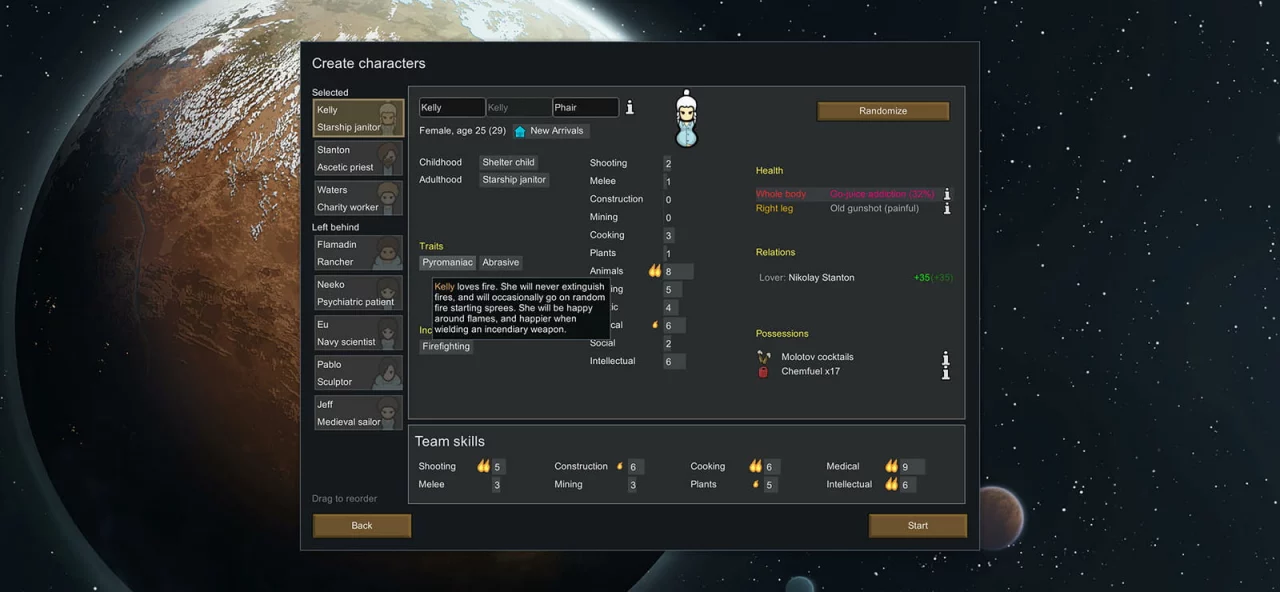Click flame icon beside Team skills Medical
This screenshot has width=1280, height=592.
(x=892, y=466)
